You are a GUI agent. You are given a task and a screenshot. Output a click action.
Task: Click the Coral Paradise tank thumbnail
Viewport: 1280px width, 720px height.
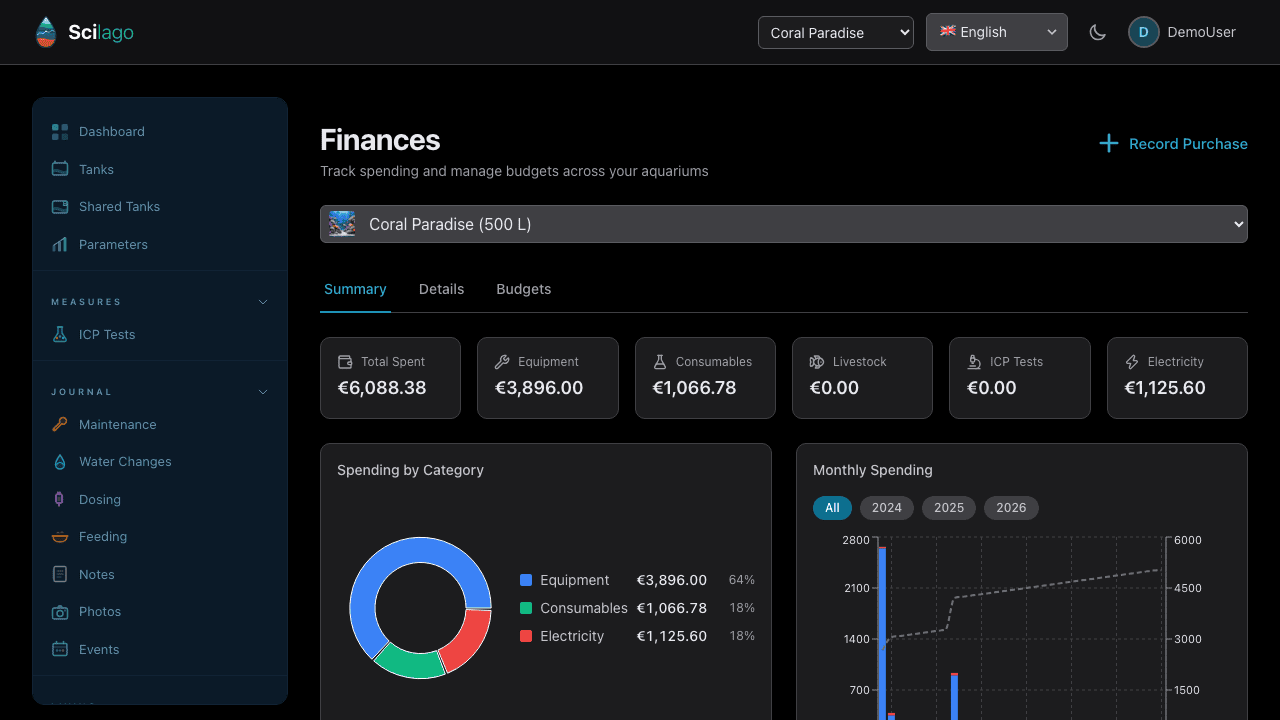[342, 223]
